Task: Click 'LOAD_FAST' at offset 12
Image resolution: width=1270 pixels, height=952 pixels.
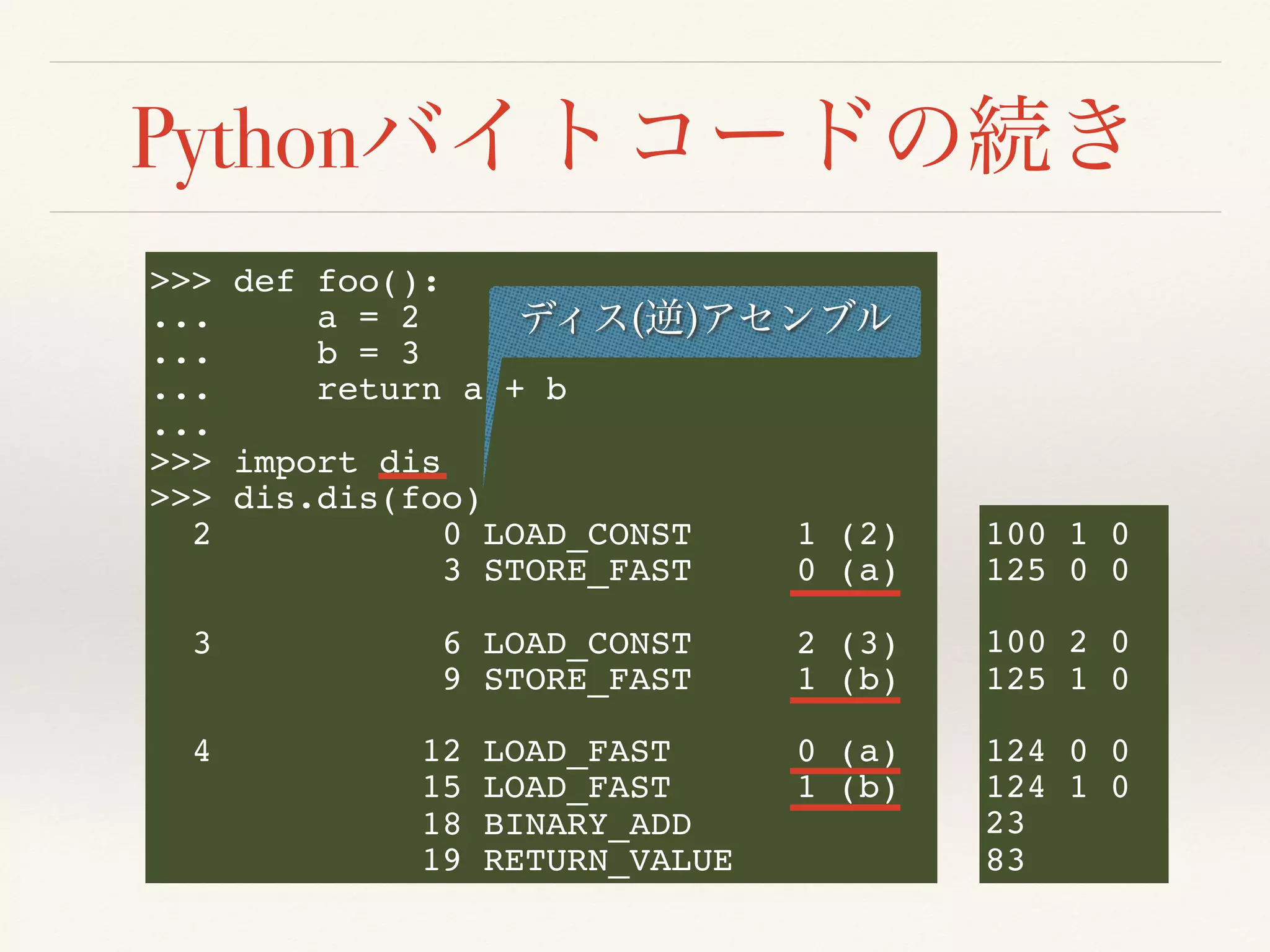Action: click(x=577, y=751)
